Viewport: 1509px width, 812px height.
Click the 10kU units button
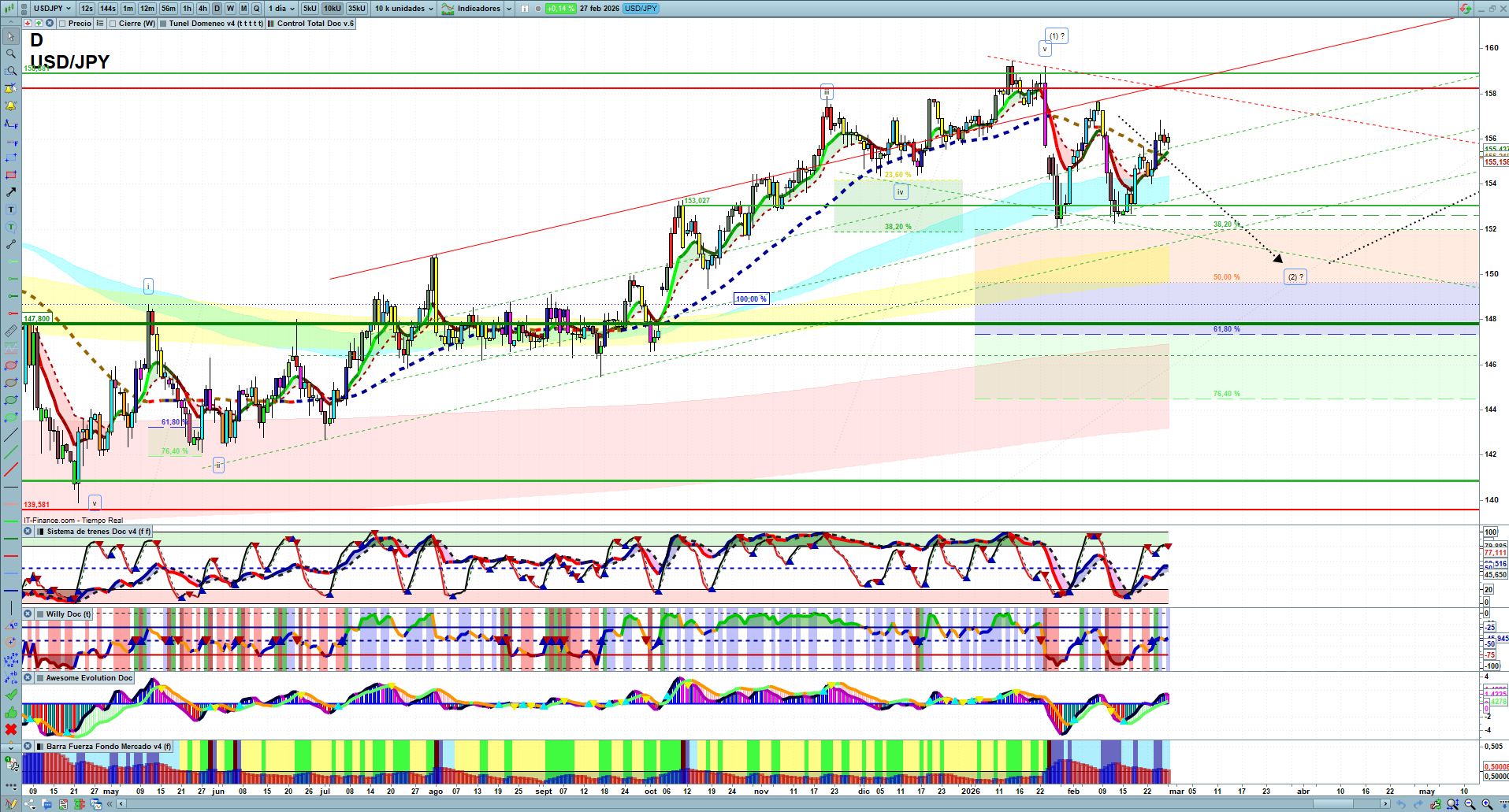pyautogui.click(x=333, y=9)
